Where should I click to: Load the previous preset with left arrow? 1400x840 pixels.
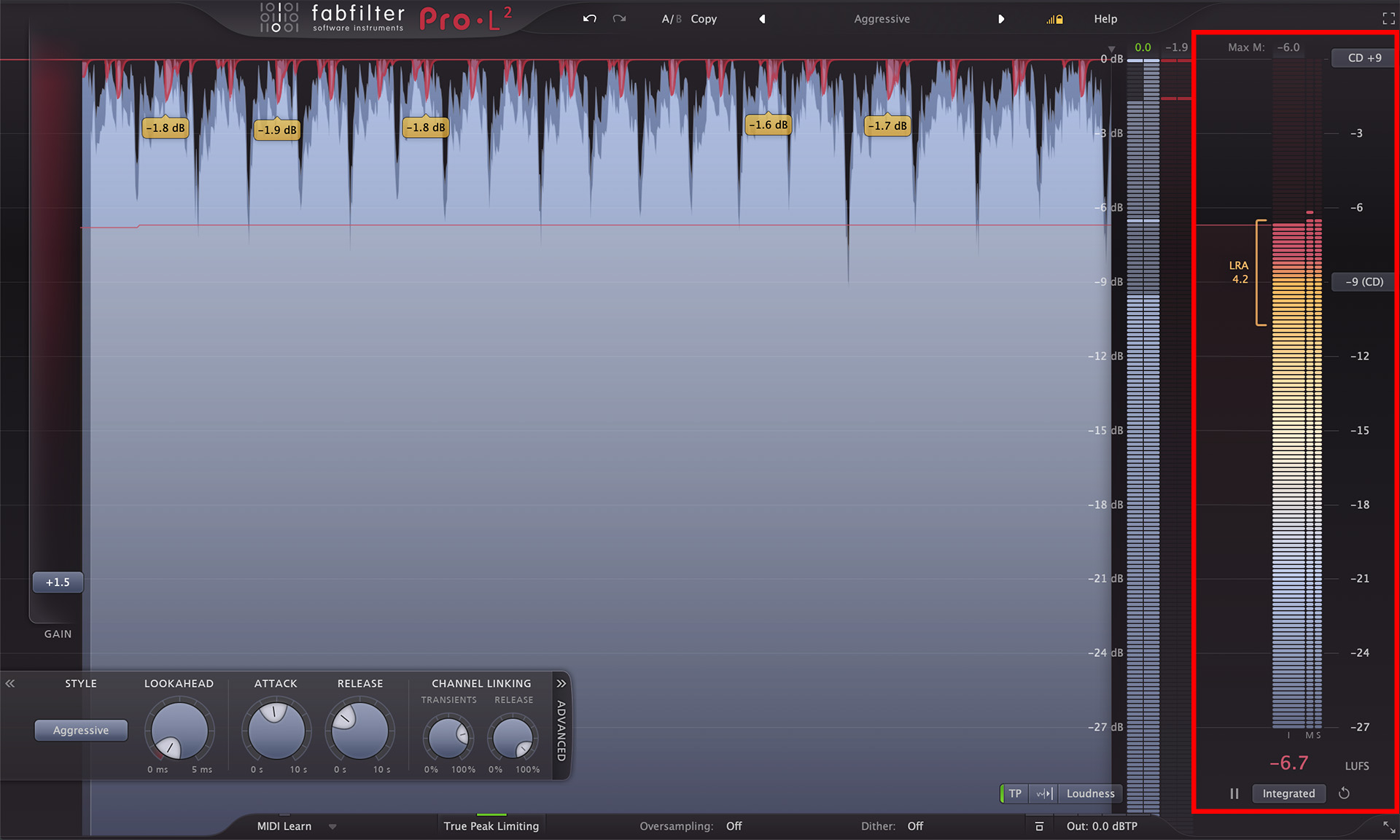[x=762, y=19]
